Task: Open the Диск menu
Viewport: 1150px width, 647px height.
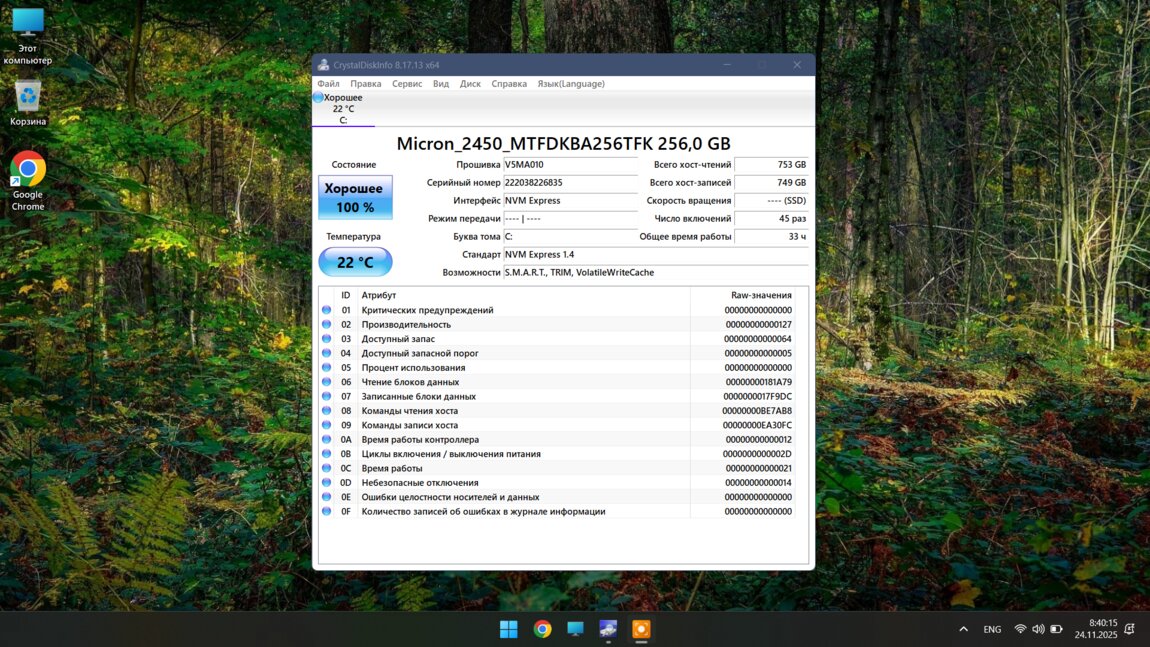Action: (470, 84)
